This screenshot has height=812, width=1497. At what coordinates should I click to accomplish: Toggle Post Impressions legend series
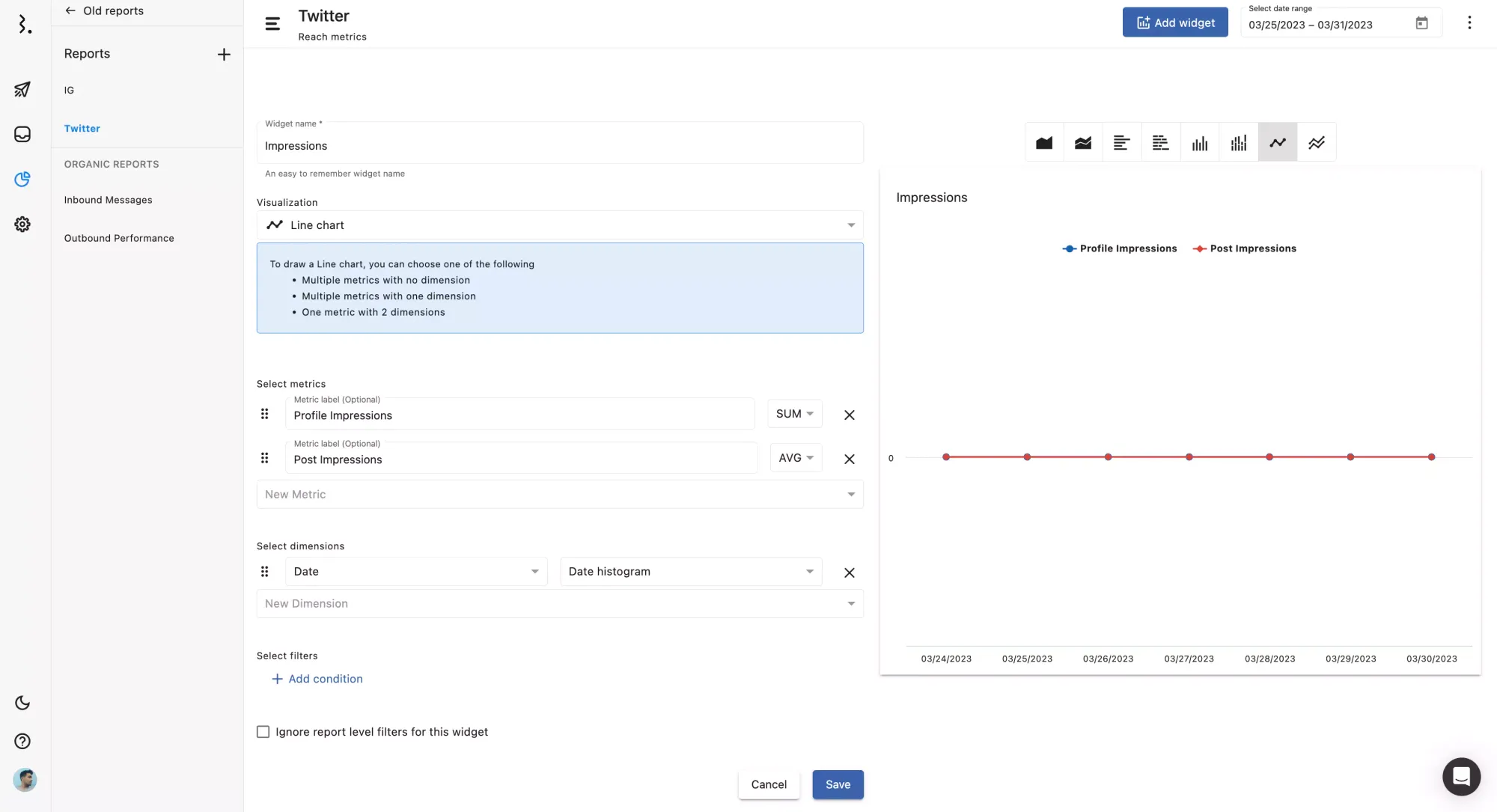point(1244,248)
